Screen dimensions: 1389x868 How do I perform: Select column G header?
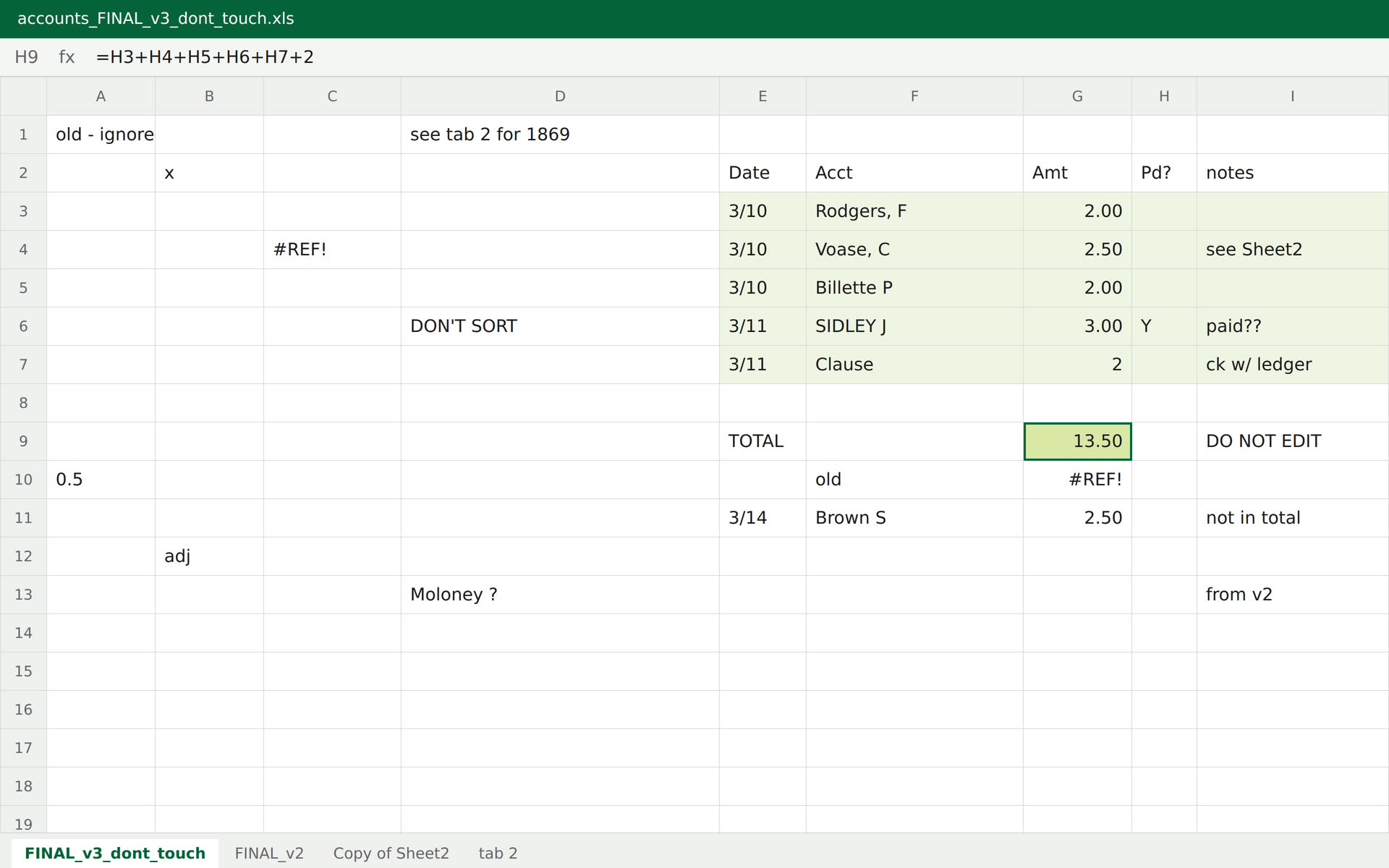[1077, 96]
